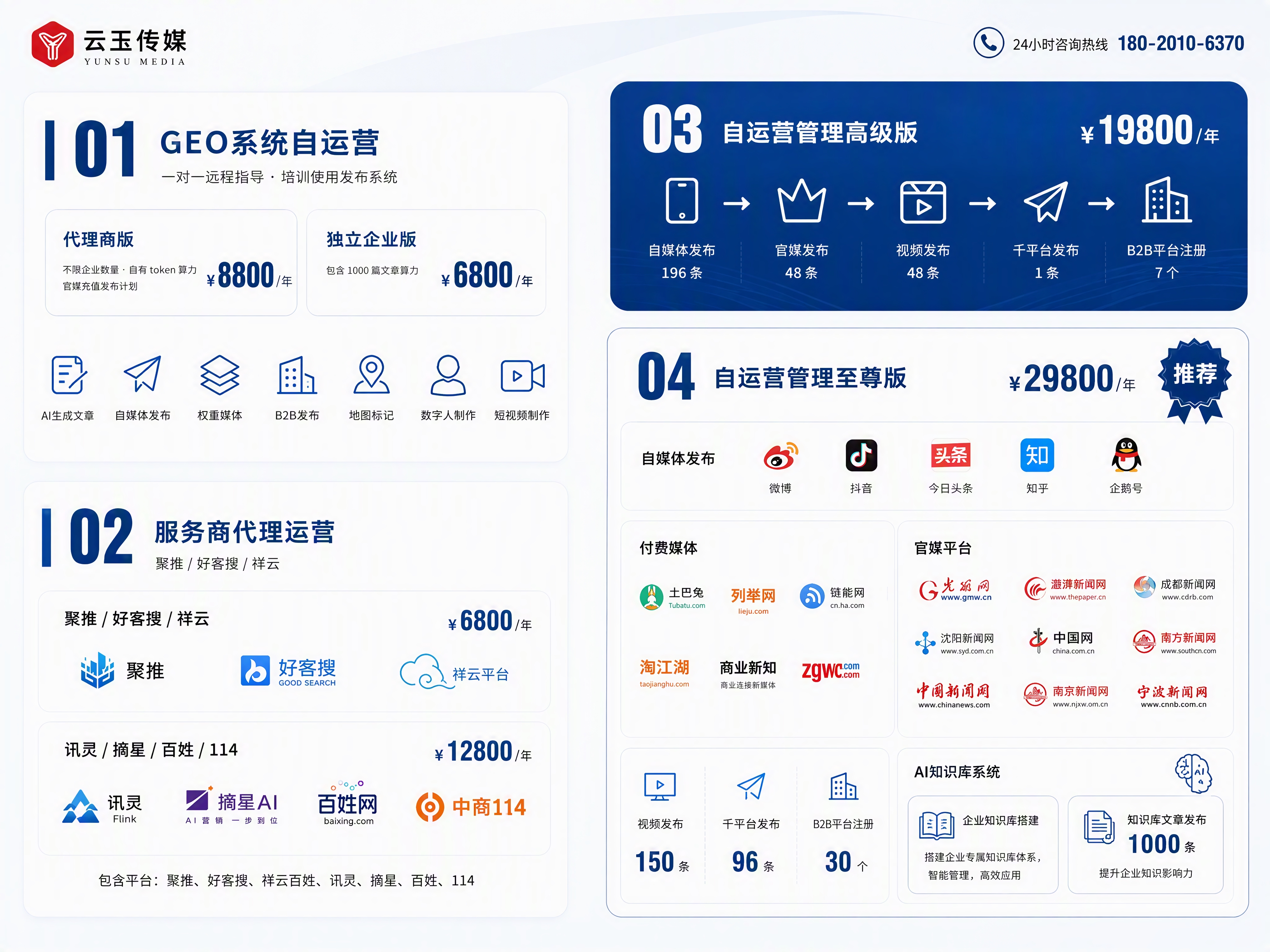Click the video clapper icon in section 03
Screen dimensions: 1270x952
(923, 202)
